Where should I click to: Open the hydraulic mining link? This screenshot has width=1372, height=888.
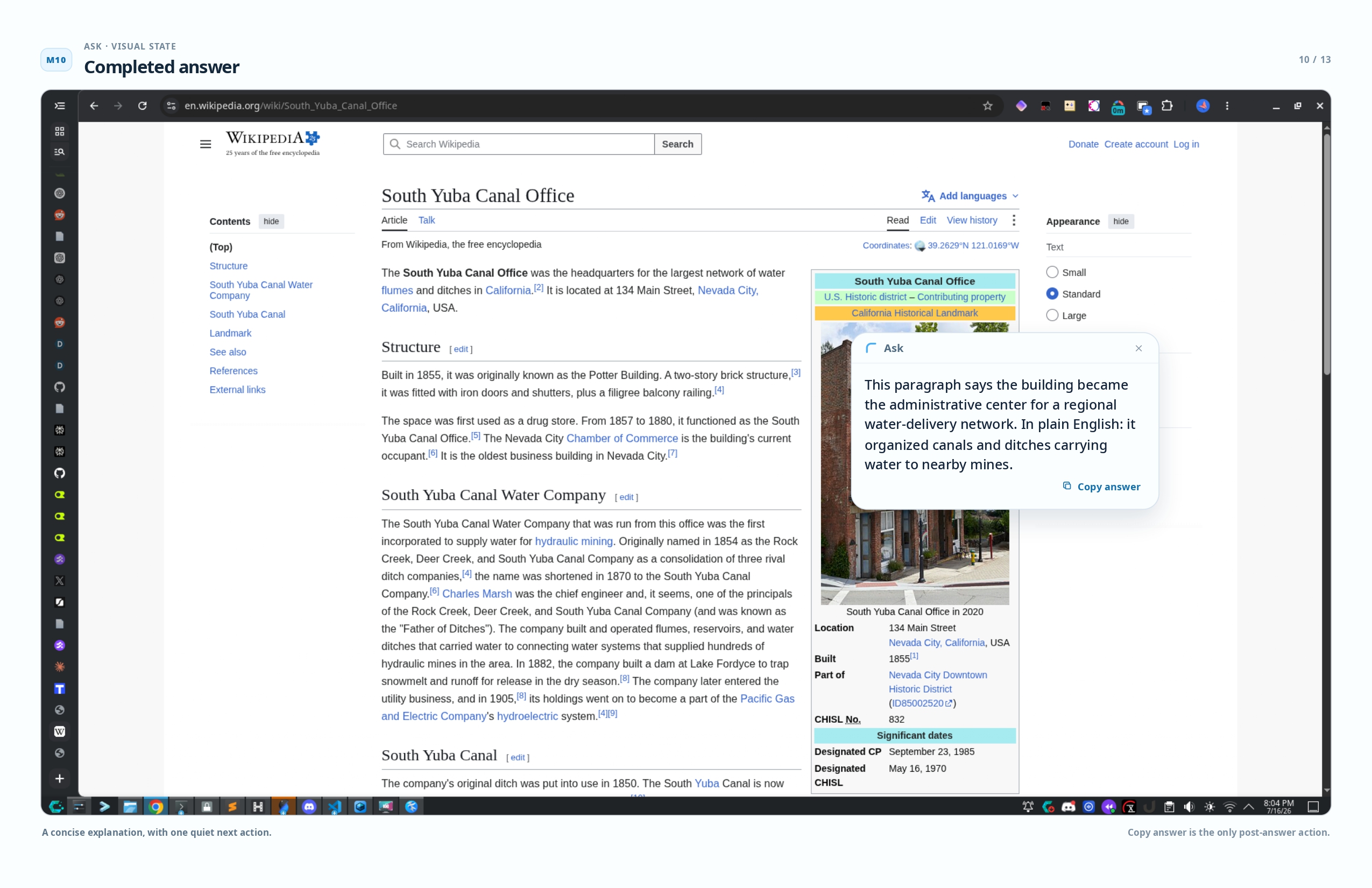(x=574, y=541)
